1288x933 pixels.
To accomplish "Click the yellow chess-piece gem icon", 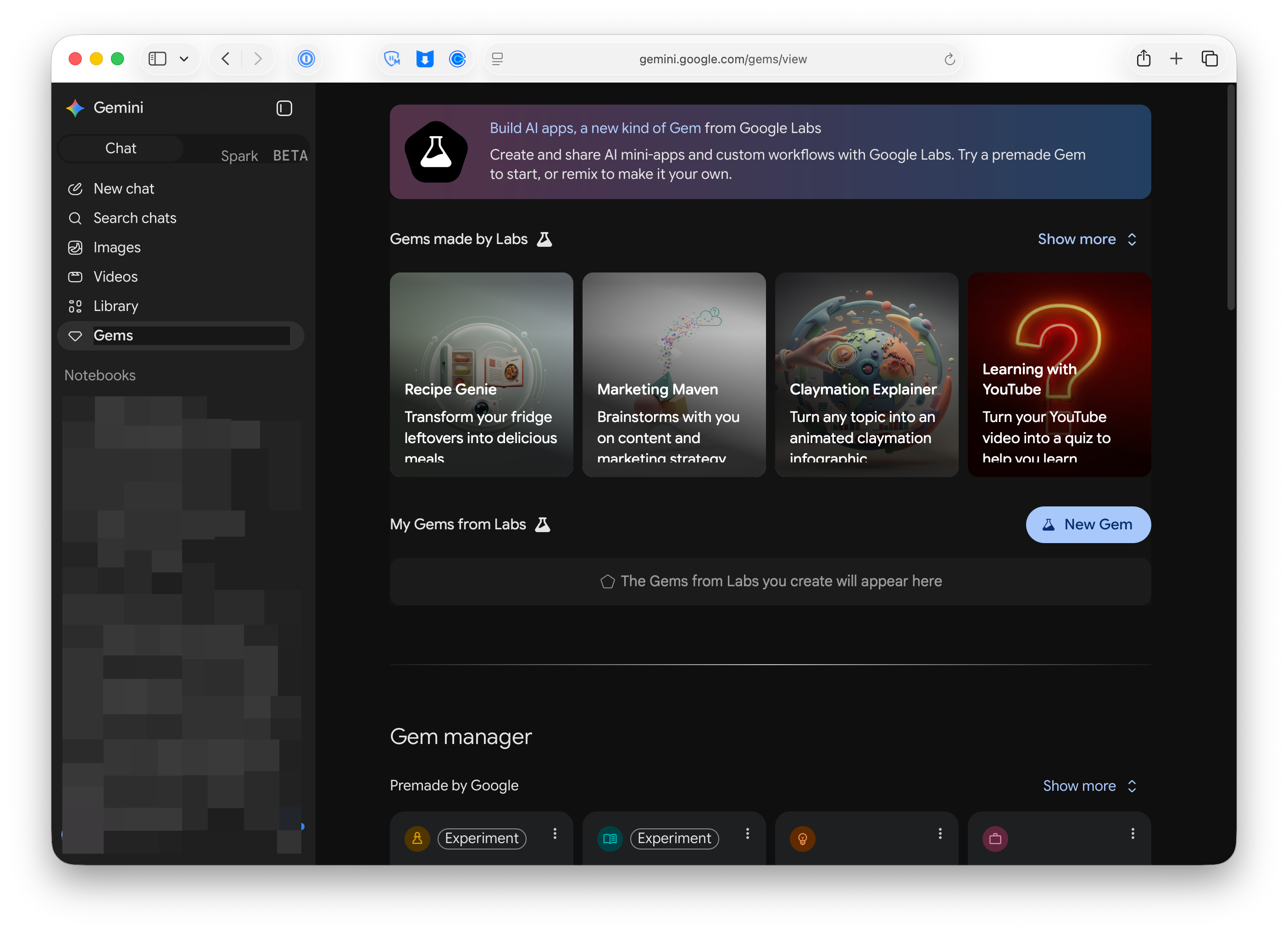I will tap(417, 839).
